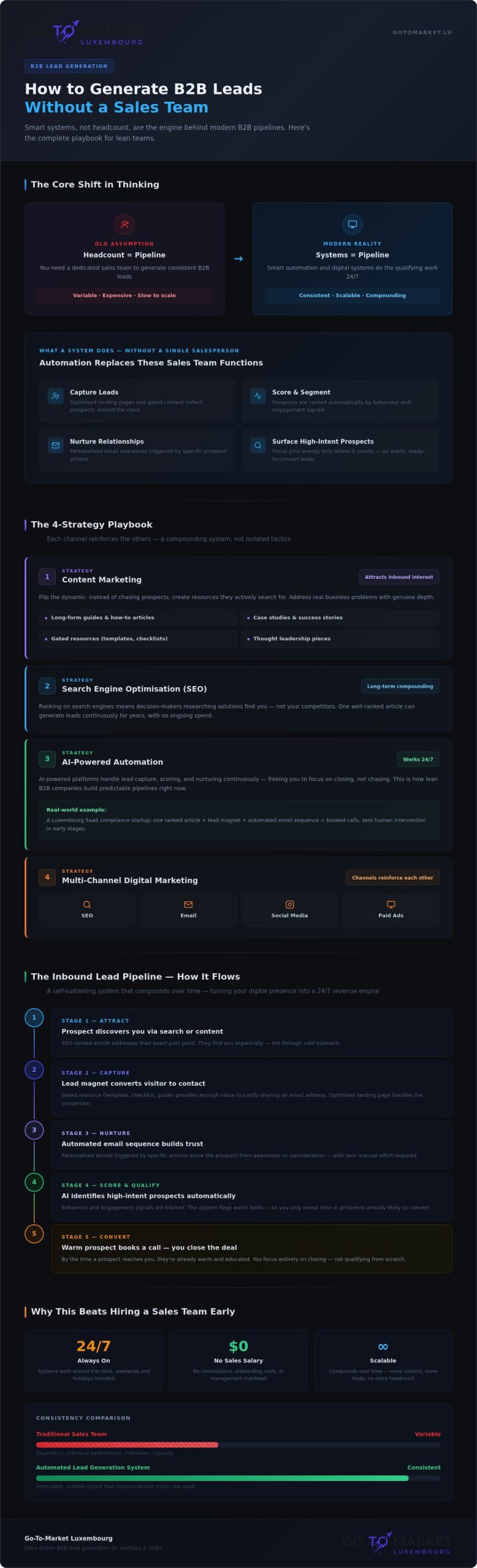Click the B2B Lead Generation badge
This screenshot has width=477, height=1568.
pyautogui.click(x=69, y=66)
